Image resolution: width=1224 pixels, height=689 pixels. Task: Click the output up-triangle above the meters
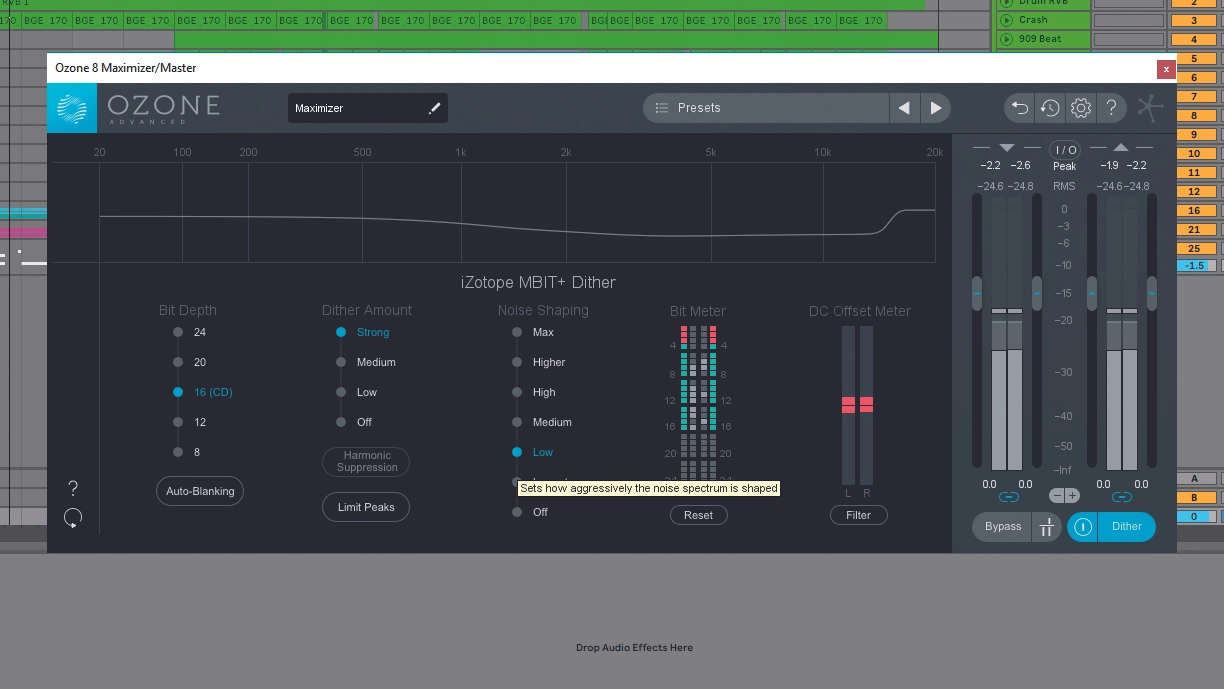[1121, 148]
